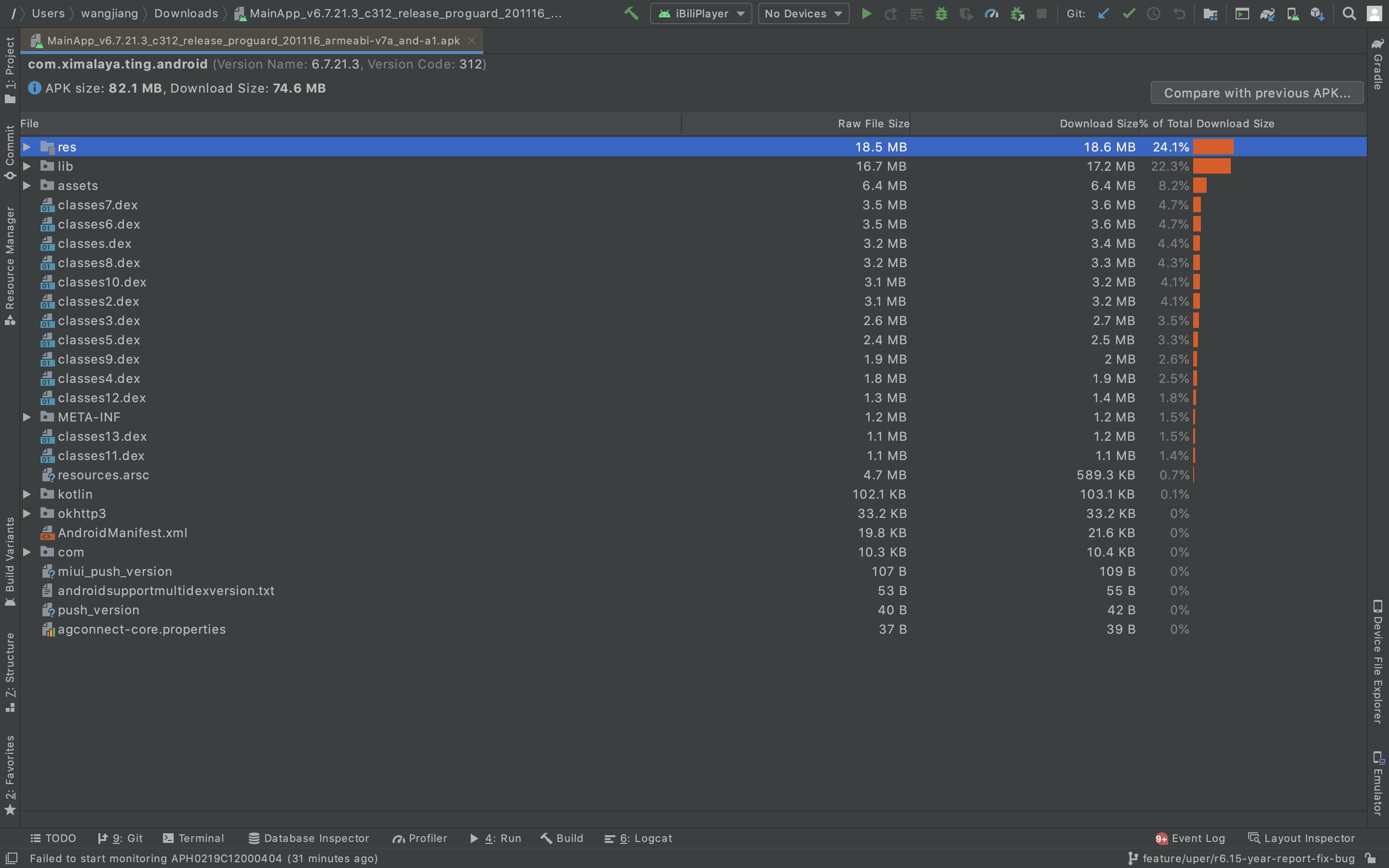Open the SDK Manager icon
Image resolution: width=1389 pixels, height=868 pixels.
1317,13
